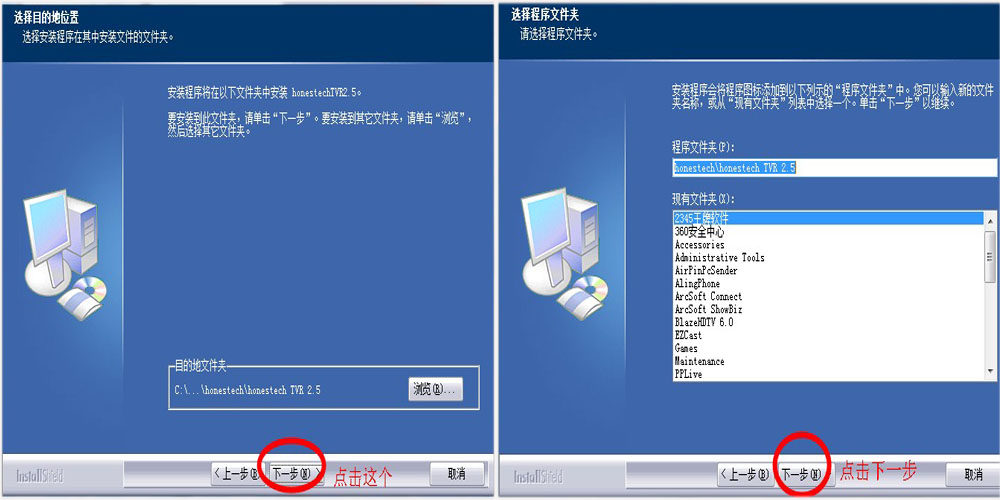The image size is (1000, 500).
Task: Click 取消 in the 选择目的地位置 dialog
Action: pyautogui.click(x=457, y=474)
